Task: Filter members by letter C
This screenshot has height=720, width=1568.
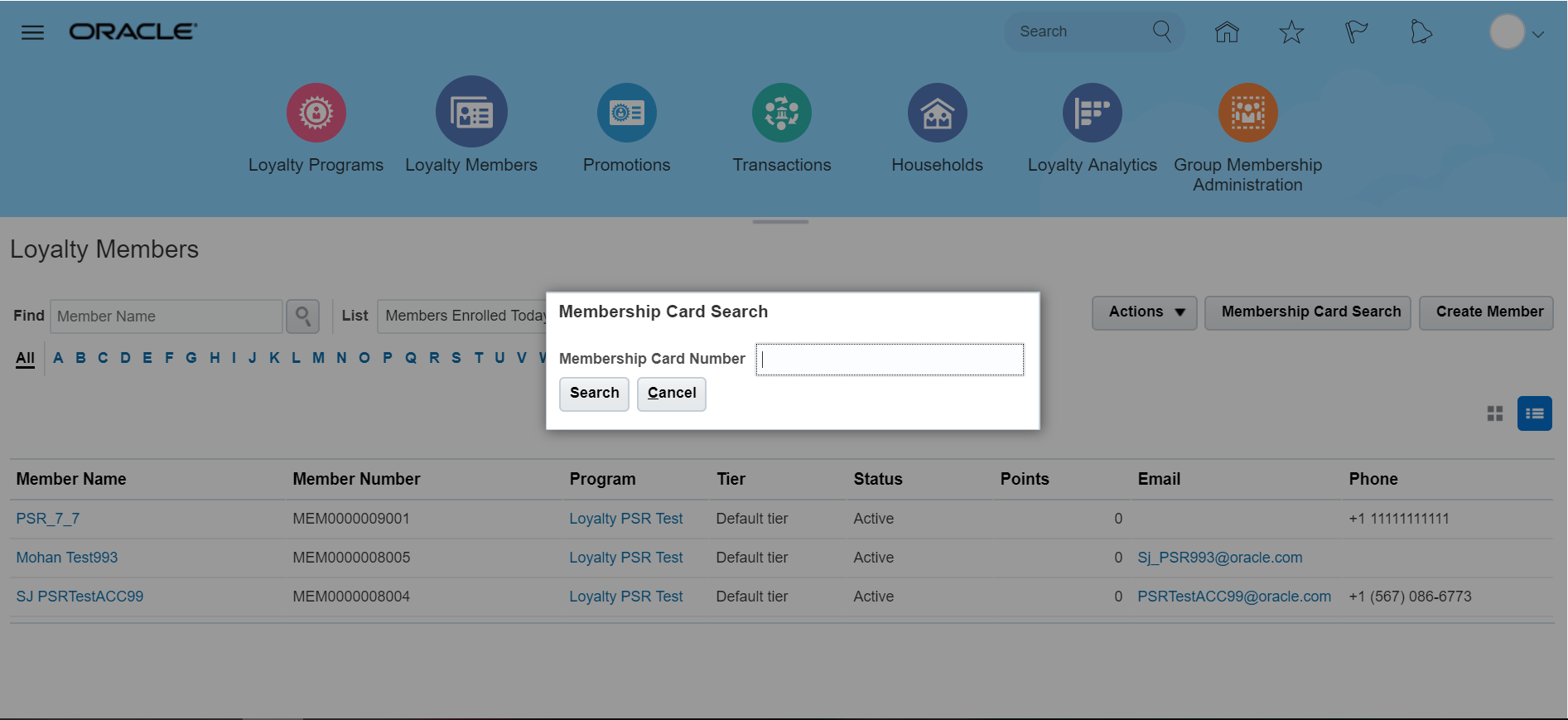Action: [x=103, y=358]
